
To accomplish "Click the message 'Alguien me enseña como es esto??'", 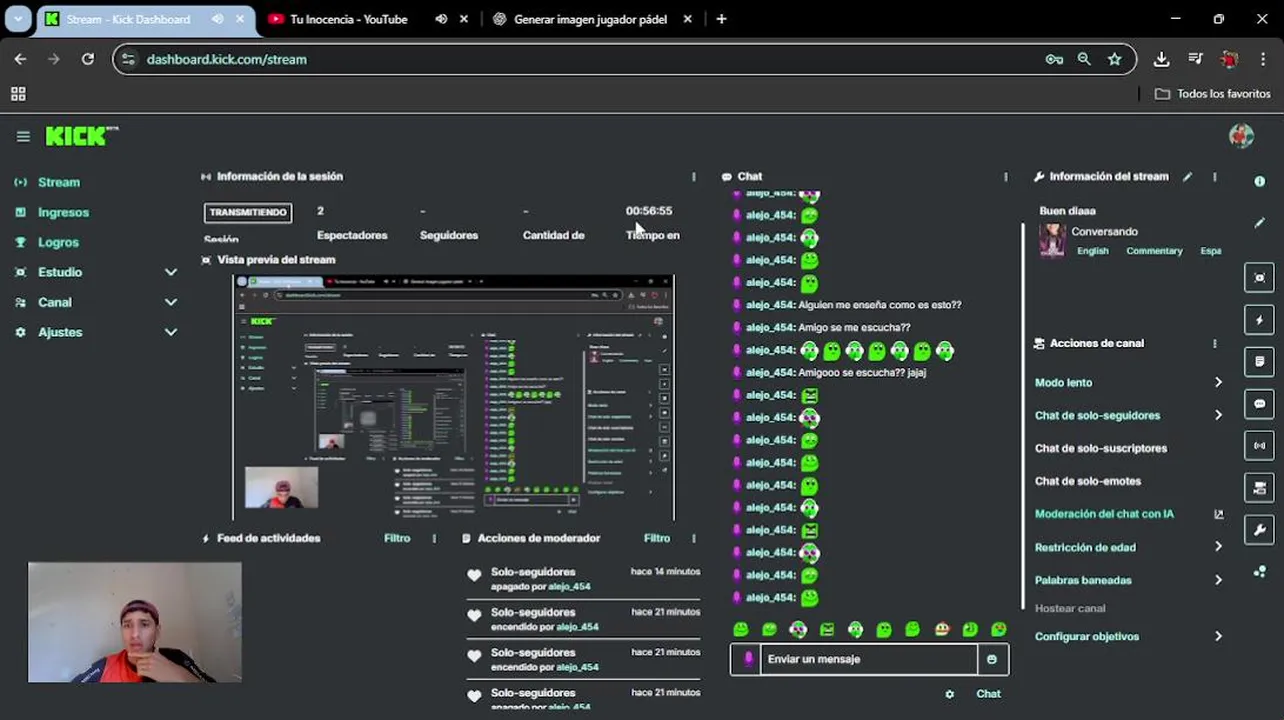I will [879, 305].
